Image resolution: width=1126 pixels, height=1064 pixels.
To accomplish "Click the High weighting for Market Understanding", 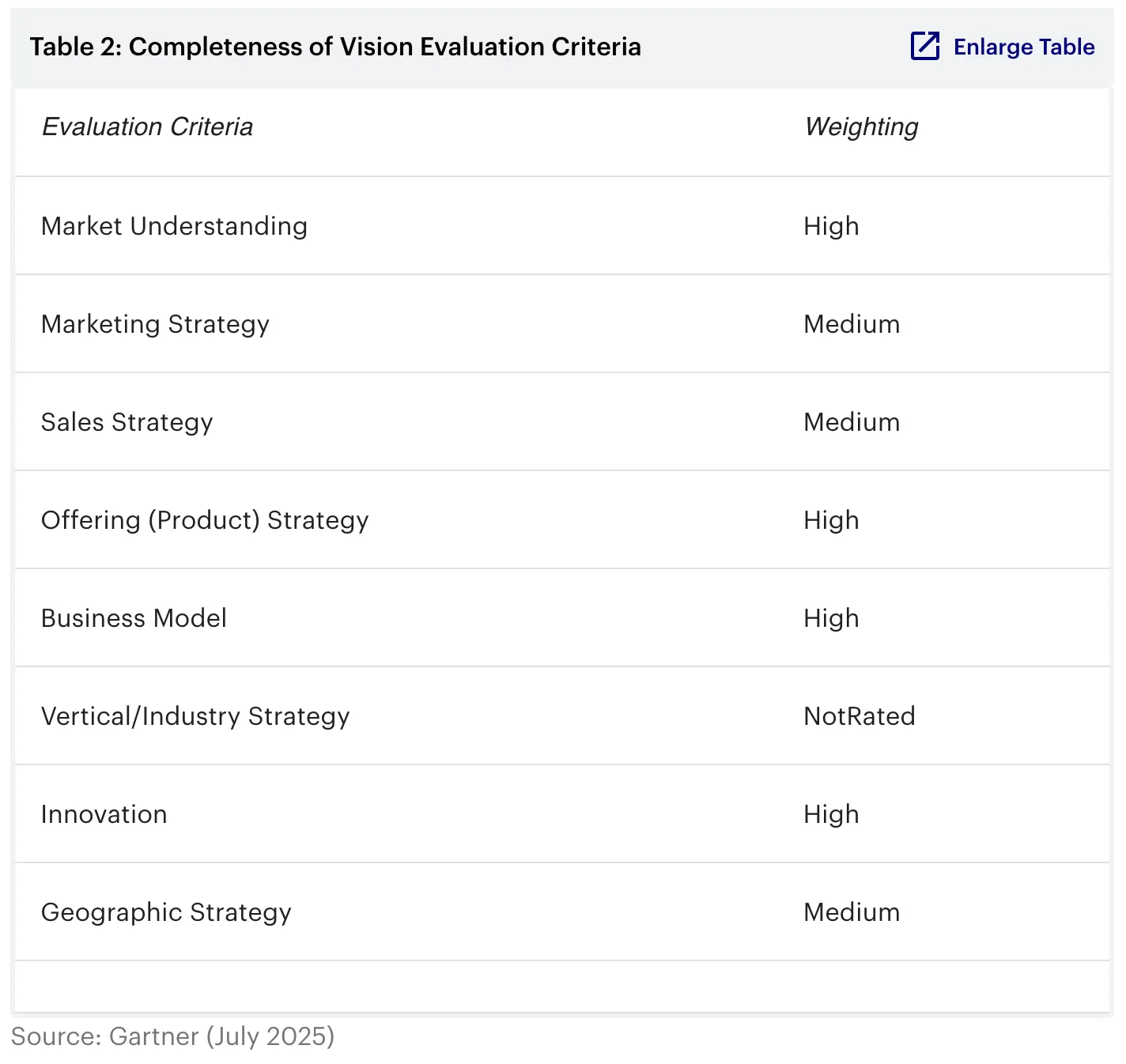I will coord(830,226).
